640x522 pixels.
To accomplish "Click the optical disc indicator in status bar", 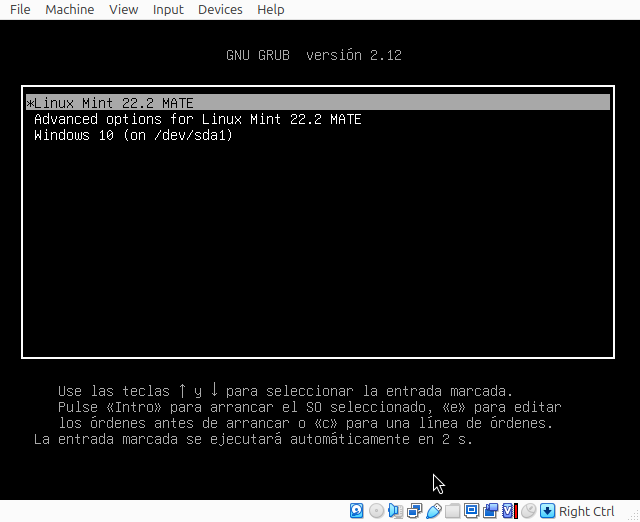I will 376,511.
